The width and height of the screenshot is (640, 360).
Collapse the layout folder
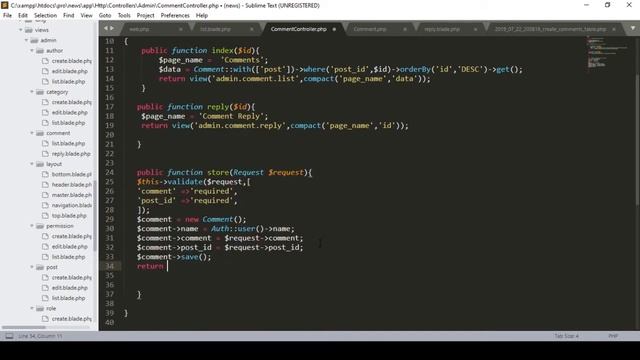32,164
